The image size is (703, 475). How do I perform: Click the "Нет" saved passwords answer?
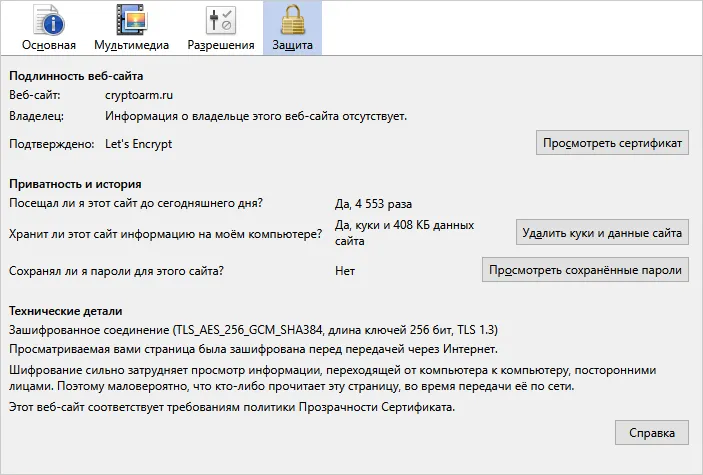(x=345, y=271)
